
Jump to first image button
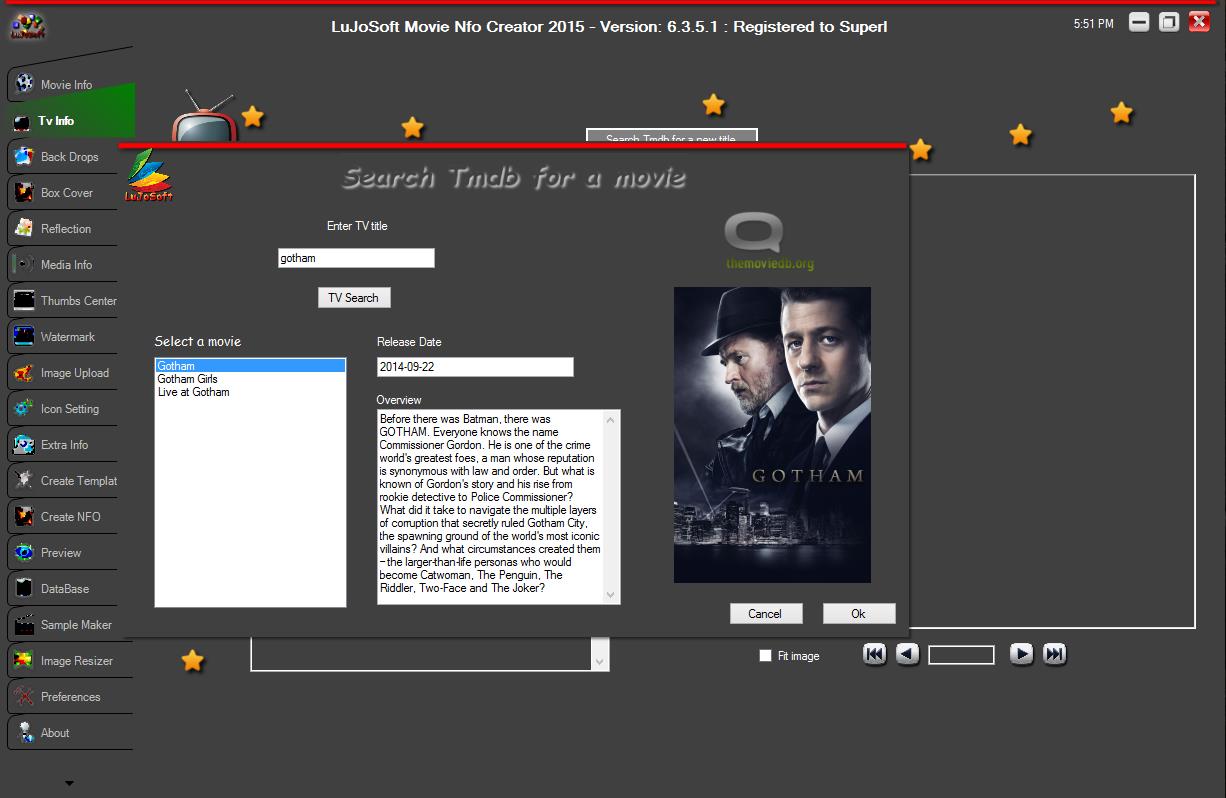tap(874, 654)
